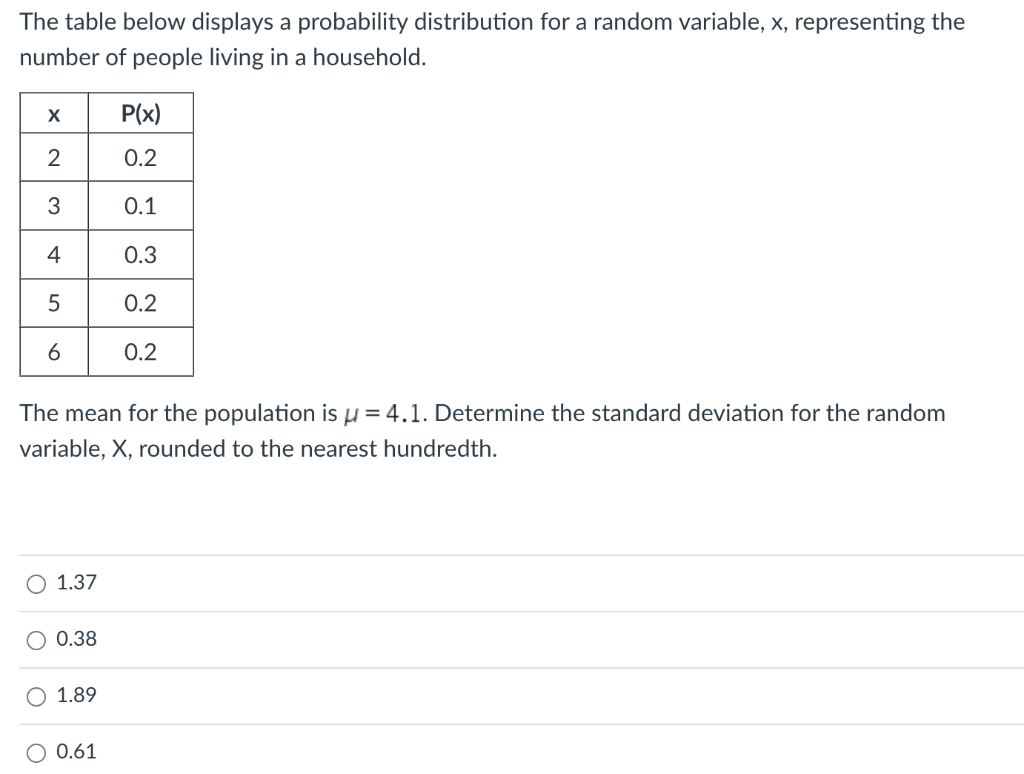Image resolution: width=1024 pixels, height=774 pixels.
Task: Click the table cell showing 0.3
Action: [x=140, y=255]
